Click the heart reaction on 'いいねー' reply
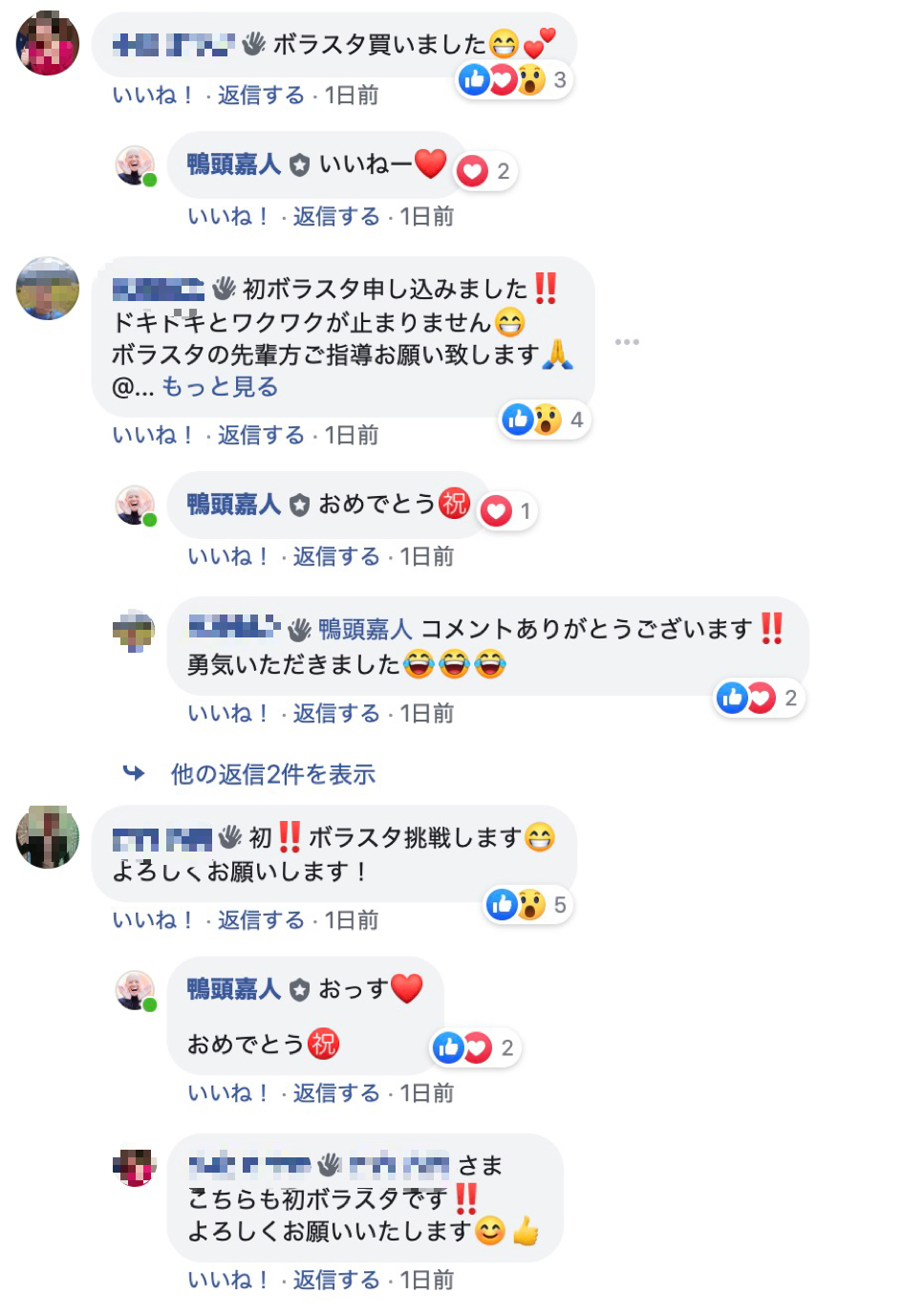This screenshot has width=903, height=1316. tap(473, 171)
